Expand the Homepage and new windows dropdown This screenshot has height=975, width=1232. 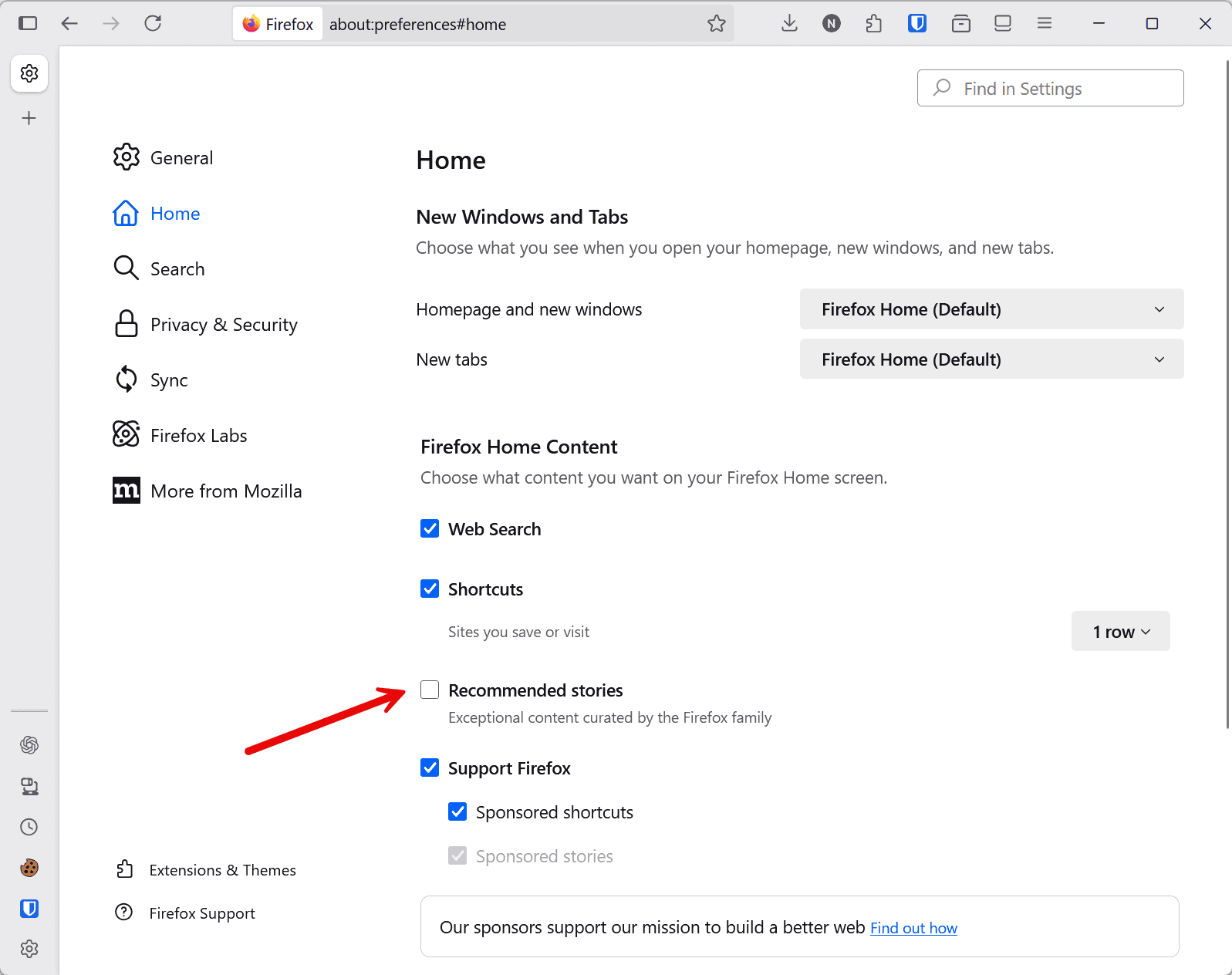991,309
